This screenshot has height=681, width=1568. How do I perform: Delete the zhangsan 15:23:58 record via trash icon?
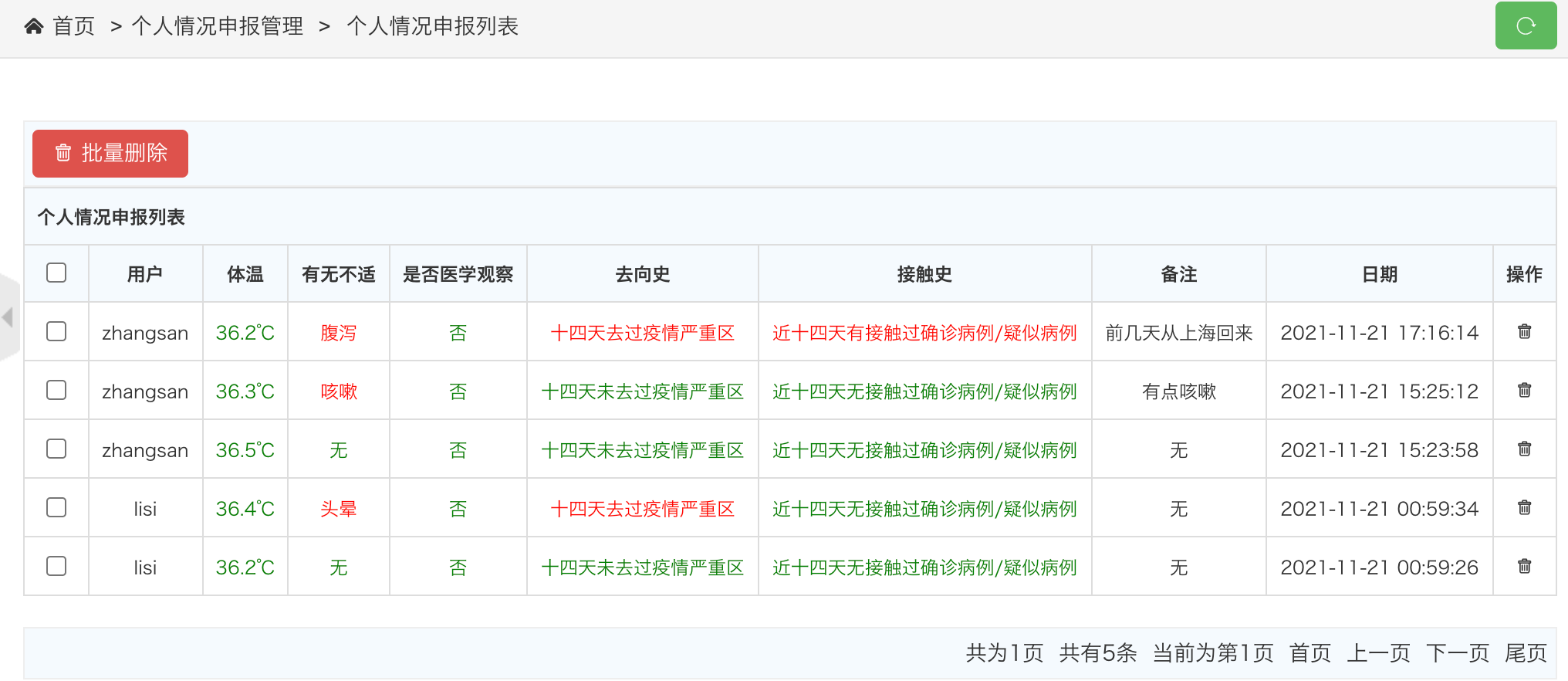tap(1525, 449)
